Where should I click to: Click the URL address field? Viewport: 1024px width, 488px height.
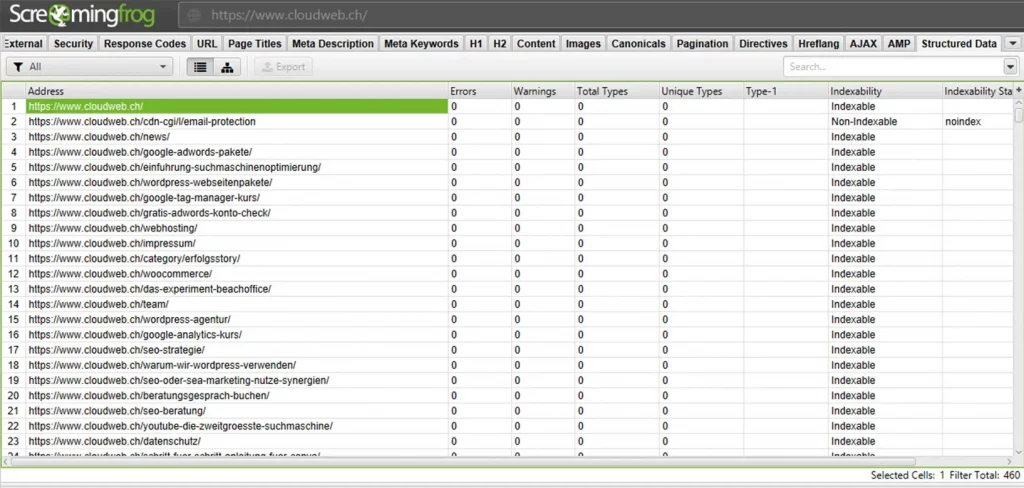coord(601,15)
